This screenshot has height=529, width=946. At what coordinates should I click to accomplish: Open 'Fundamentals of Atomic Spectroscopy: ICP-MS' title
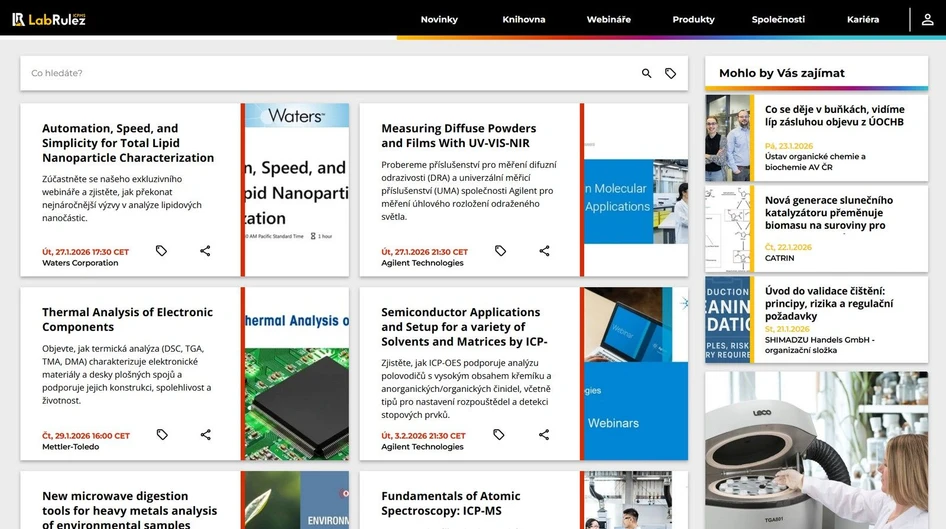click(450, 503)
